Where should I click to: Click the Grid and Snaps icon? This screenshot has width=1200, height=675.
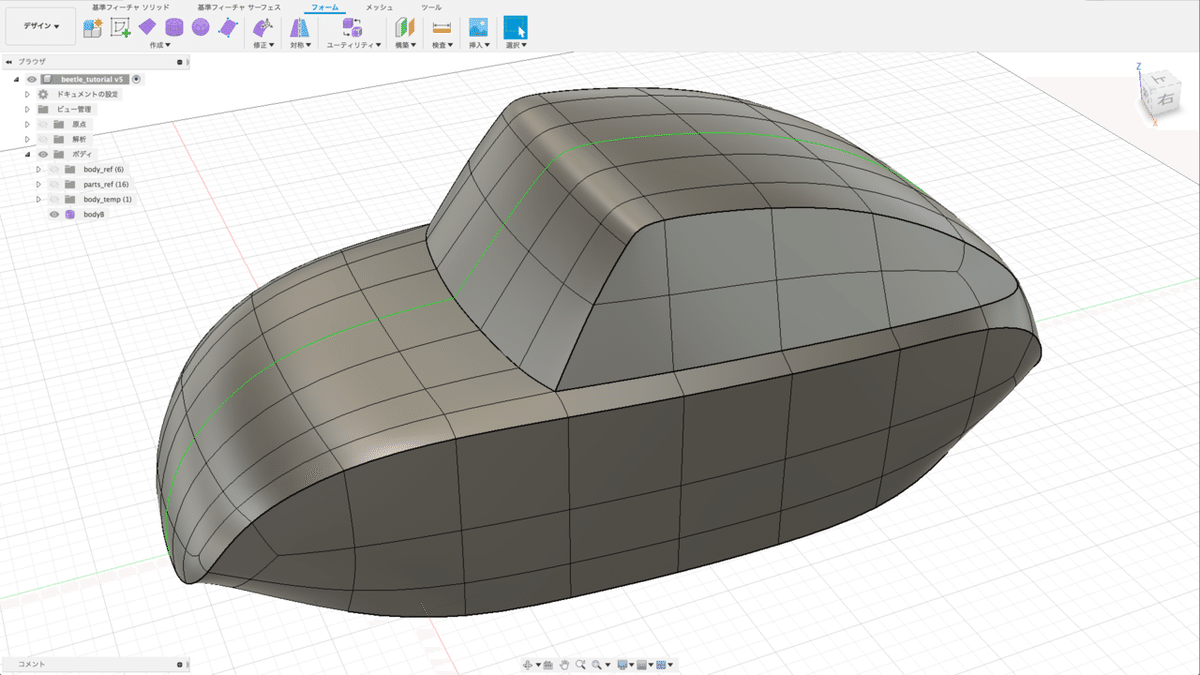point(642,664)
